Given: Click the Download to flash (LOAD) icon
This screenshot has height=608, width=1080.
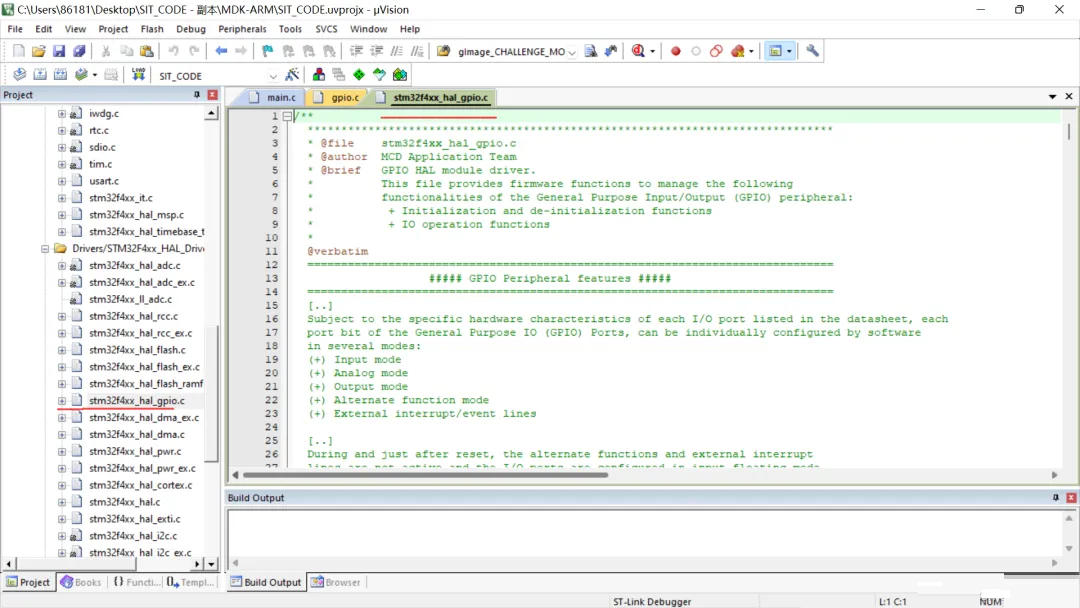Looking at the screenshot, I should [138, 75].
